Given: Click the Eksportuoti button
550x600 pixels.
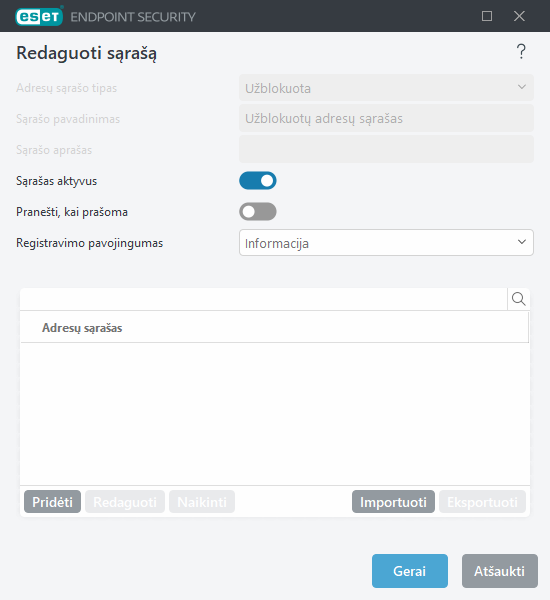Looking at the screenshot, I should 482,502.
